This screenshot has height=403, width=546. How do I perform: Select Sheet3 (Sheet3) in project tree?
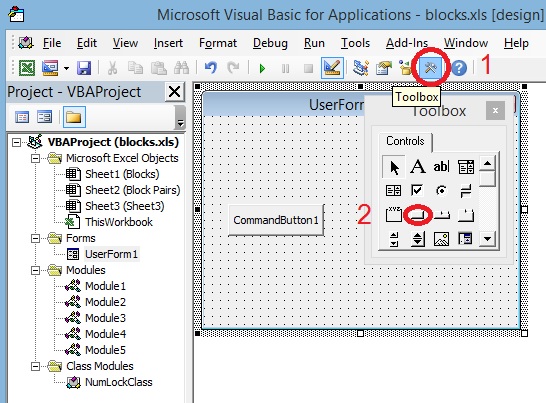click(124, 206)
